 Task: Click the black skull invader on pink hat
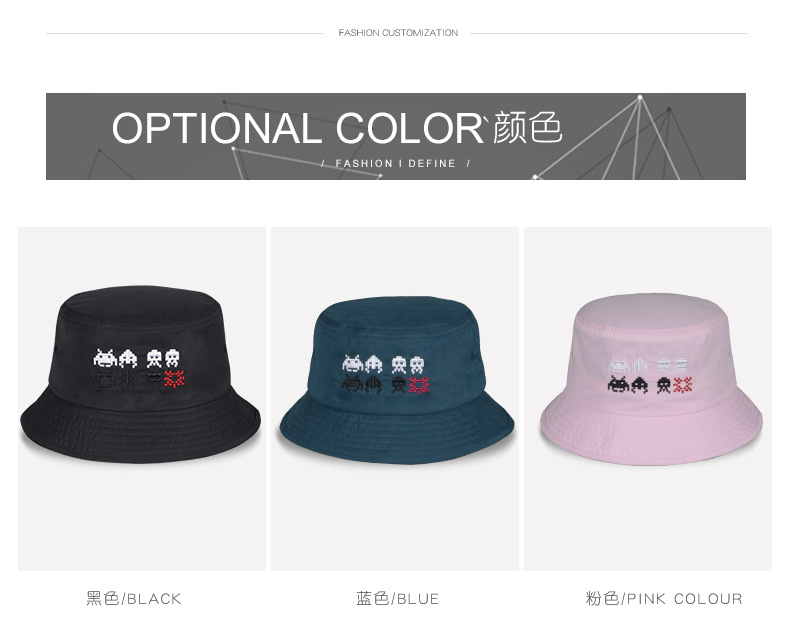664,385
